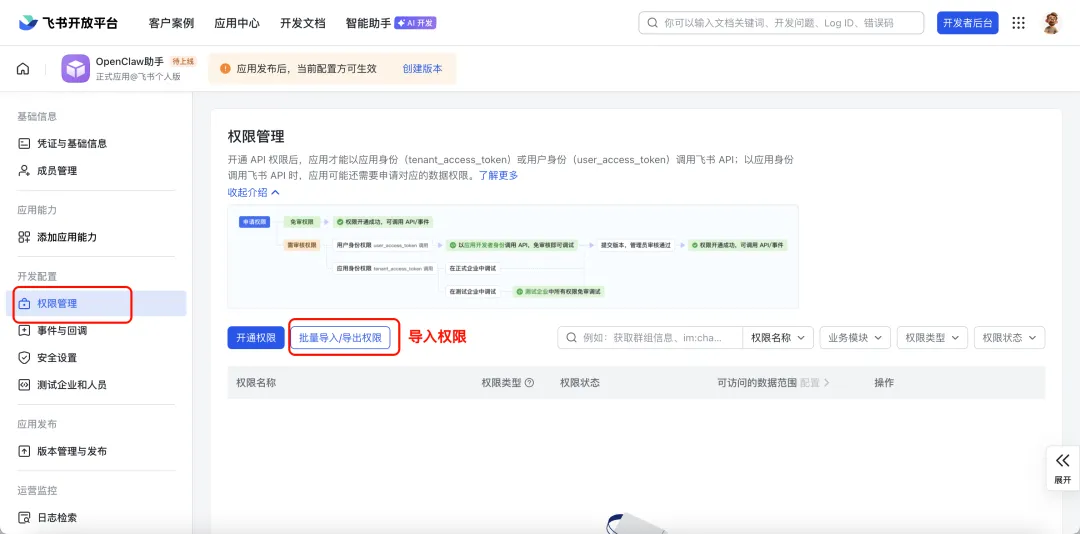This screenshot has height=534, width=1080.
Task: Click the 开发者后台 button
Action: [968, 23]
